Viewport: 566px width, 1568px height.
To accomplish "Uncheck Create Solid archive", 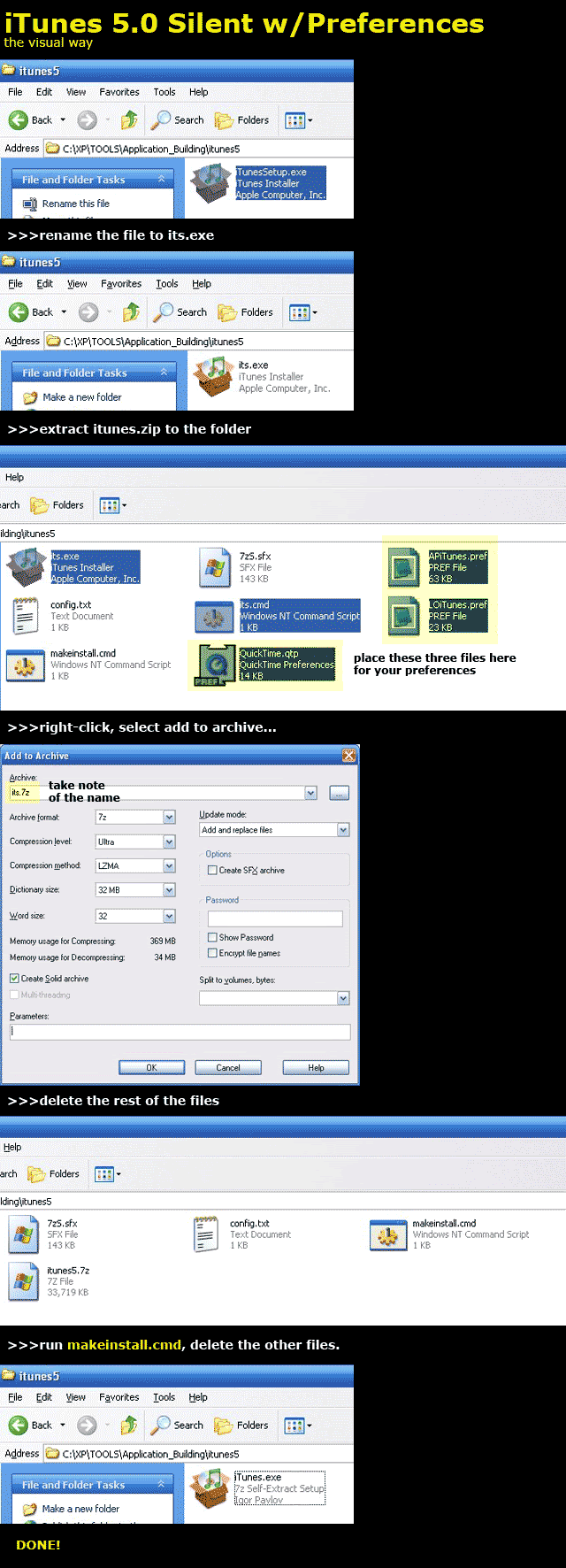I will (x=14, y=979).
